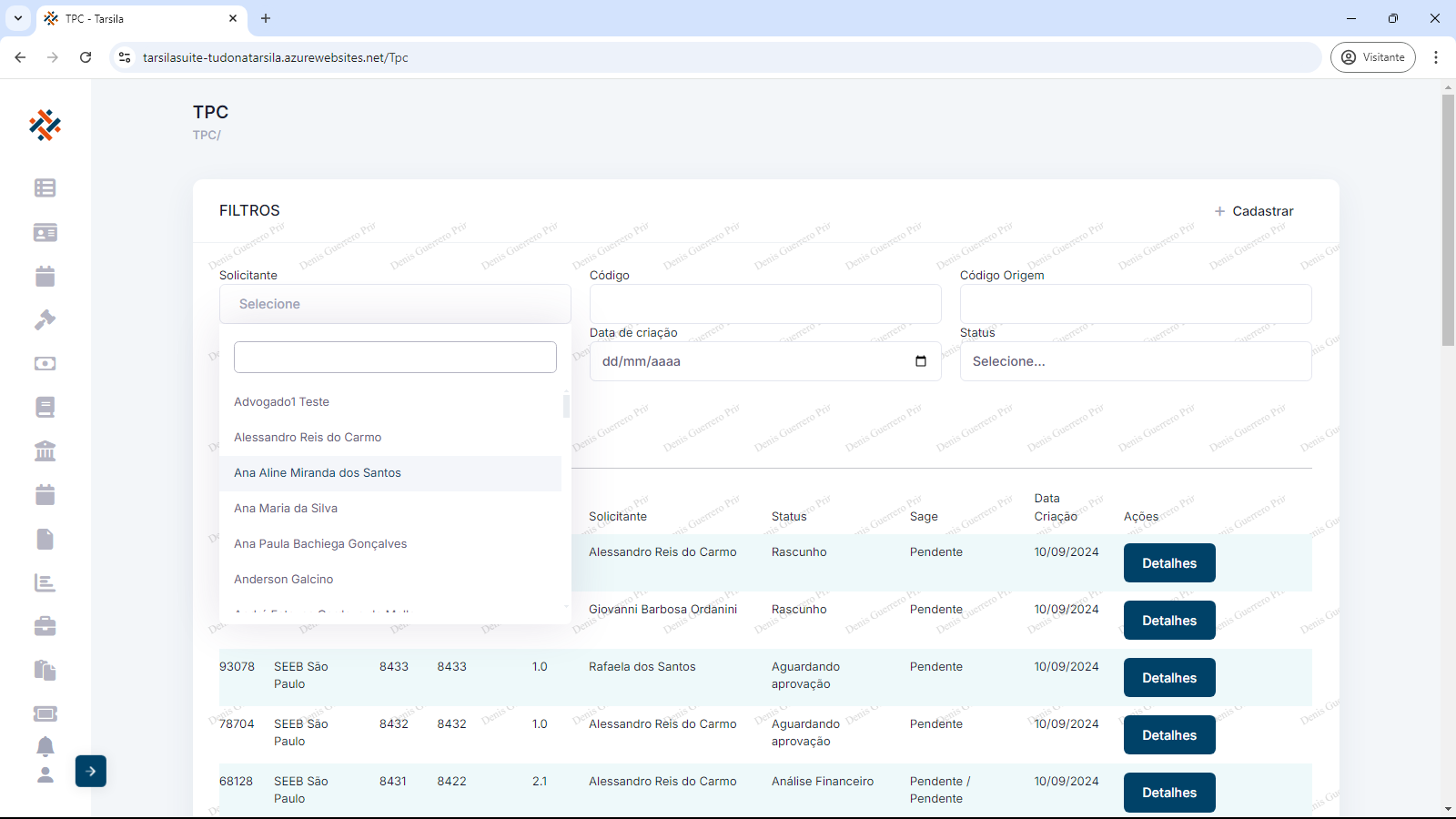This screenshot has height=819, width=1456.
Task: Select Alessandro Reis do Carmo in dropdown
Action: point(308,438)
